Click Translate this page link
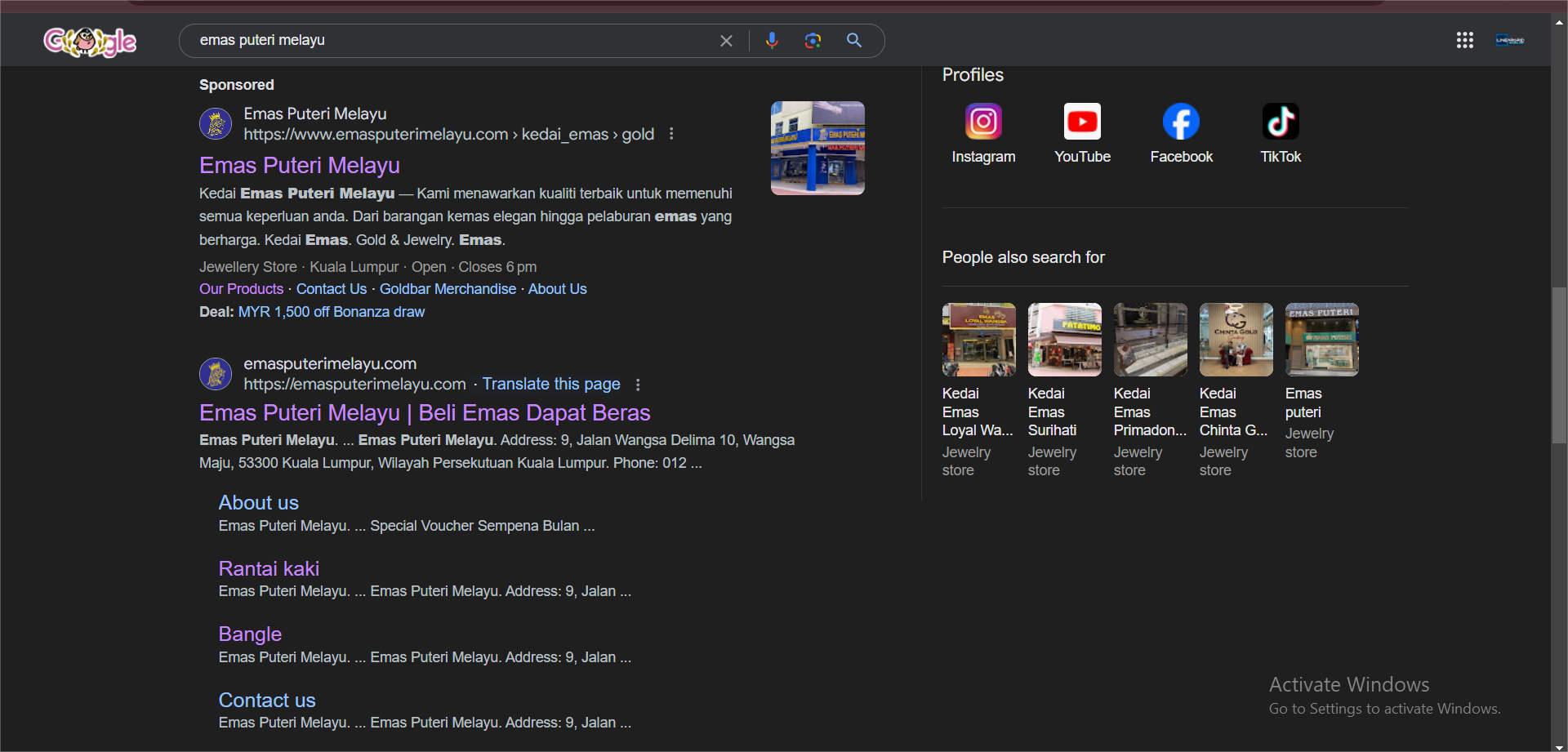 [551, 384]
